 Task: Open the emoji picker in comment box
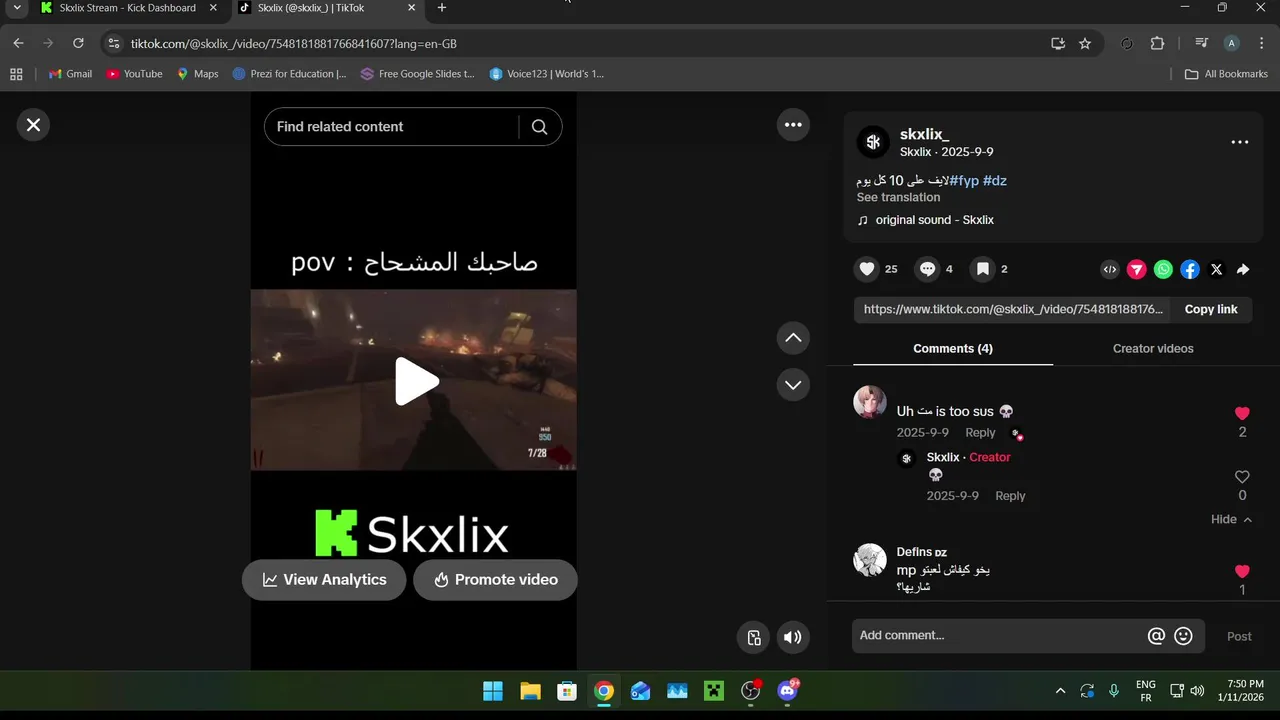(x=1183, y=636)
